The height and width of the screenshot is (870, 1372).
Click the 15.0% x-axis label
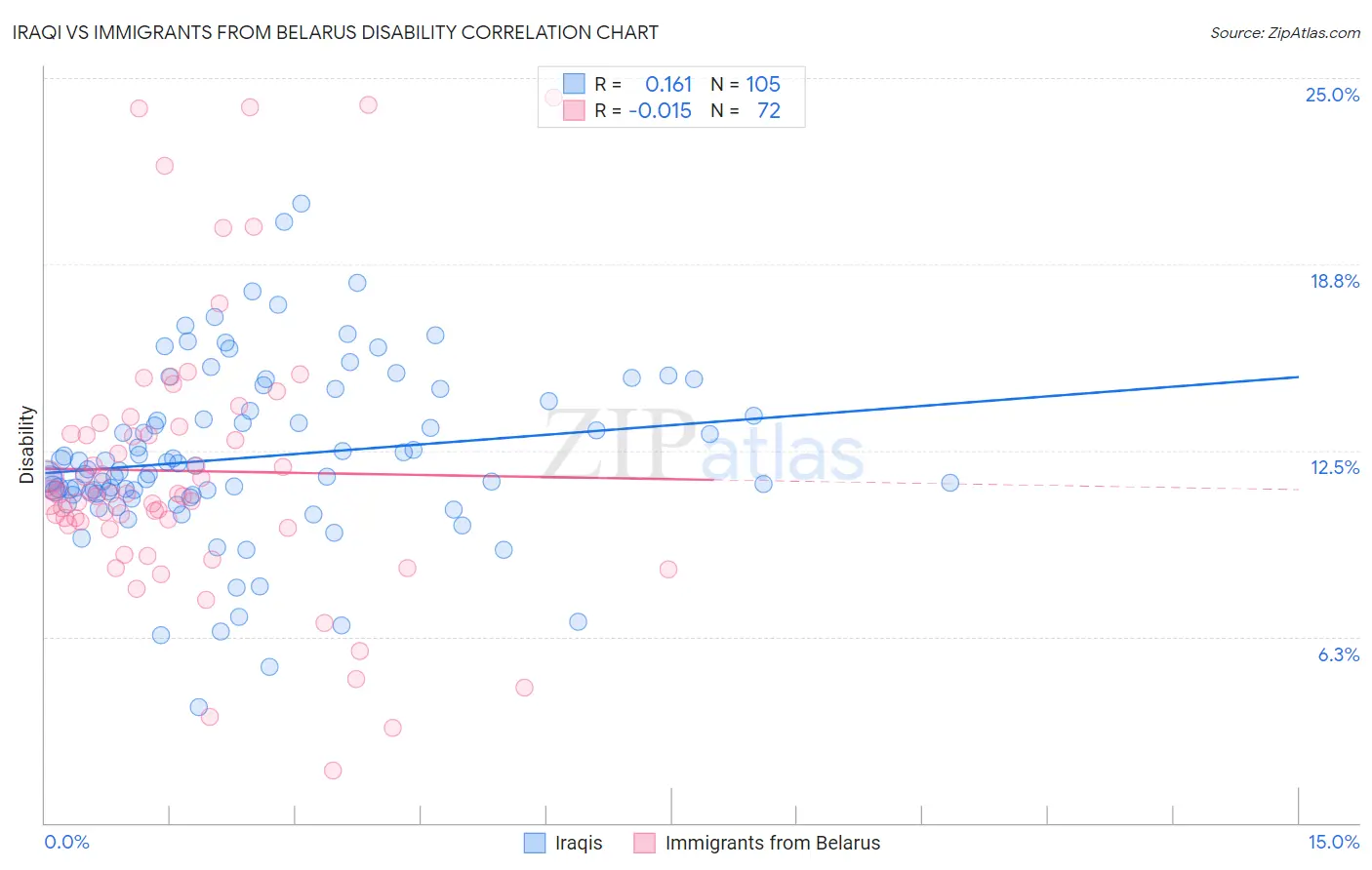pyautogui.click(x=1333, y=842)
